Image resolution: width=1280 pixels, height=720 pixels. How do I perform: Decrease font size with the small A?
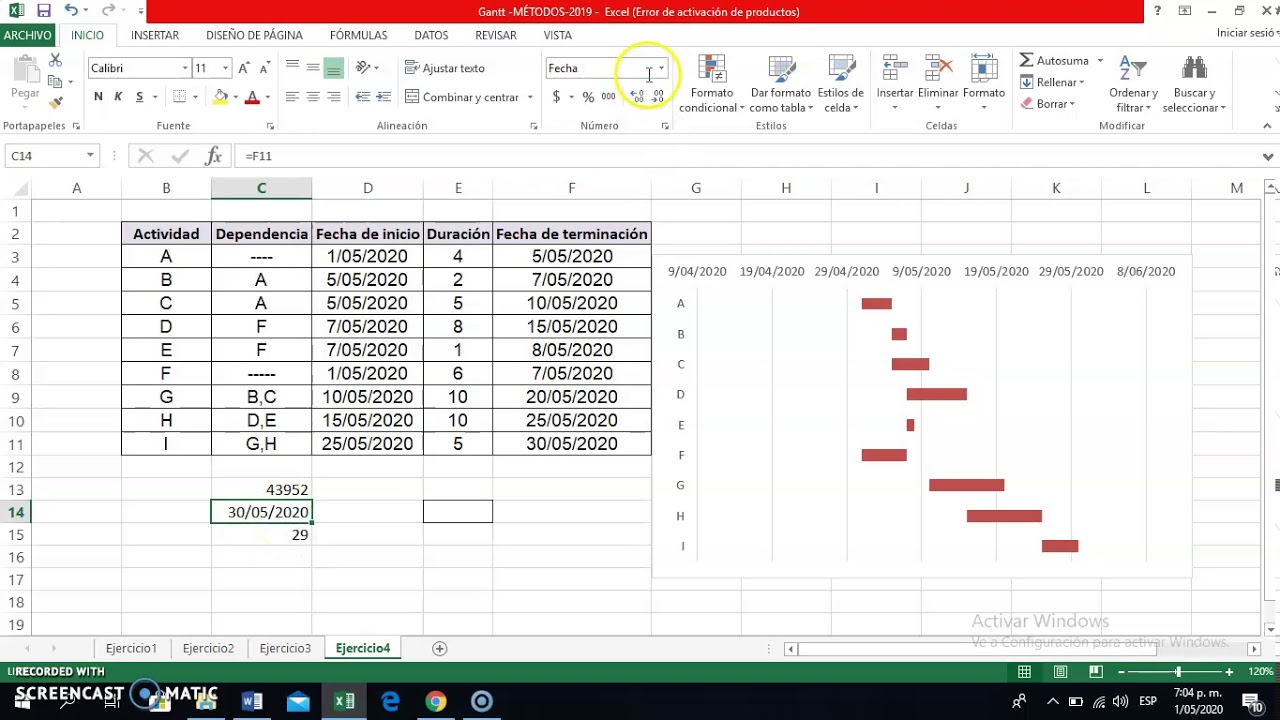265,68
